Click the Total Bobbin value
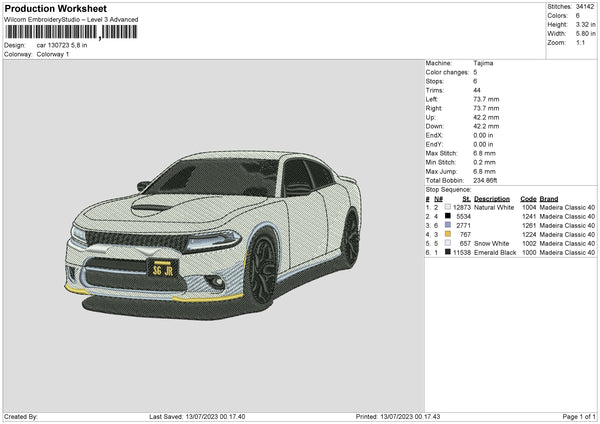This screenshot has width=600, height=424. pyautogui.click(x=487, y=180)
